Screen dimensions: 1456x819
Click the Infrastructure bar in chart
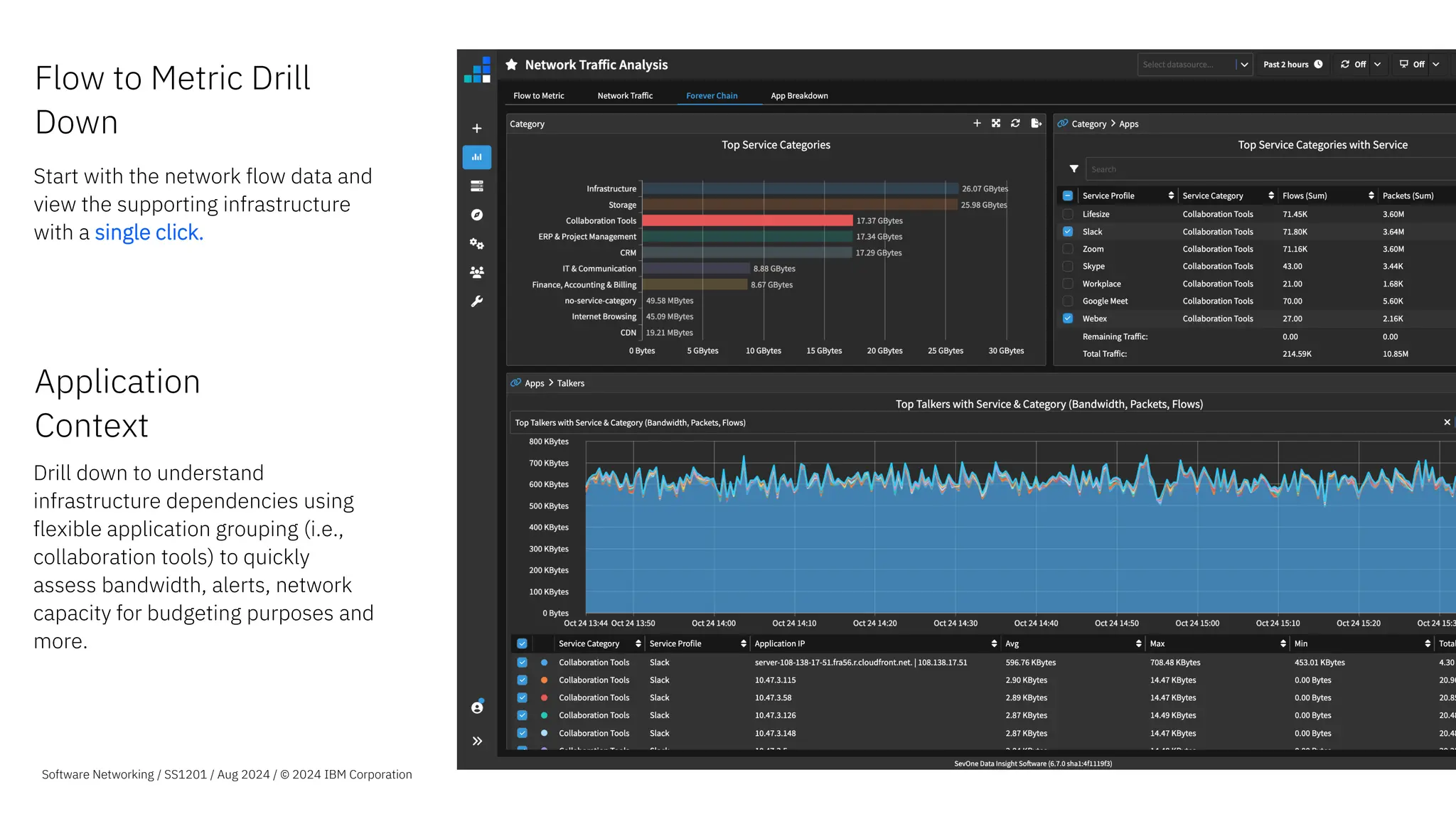point(801,188)
